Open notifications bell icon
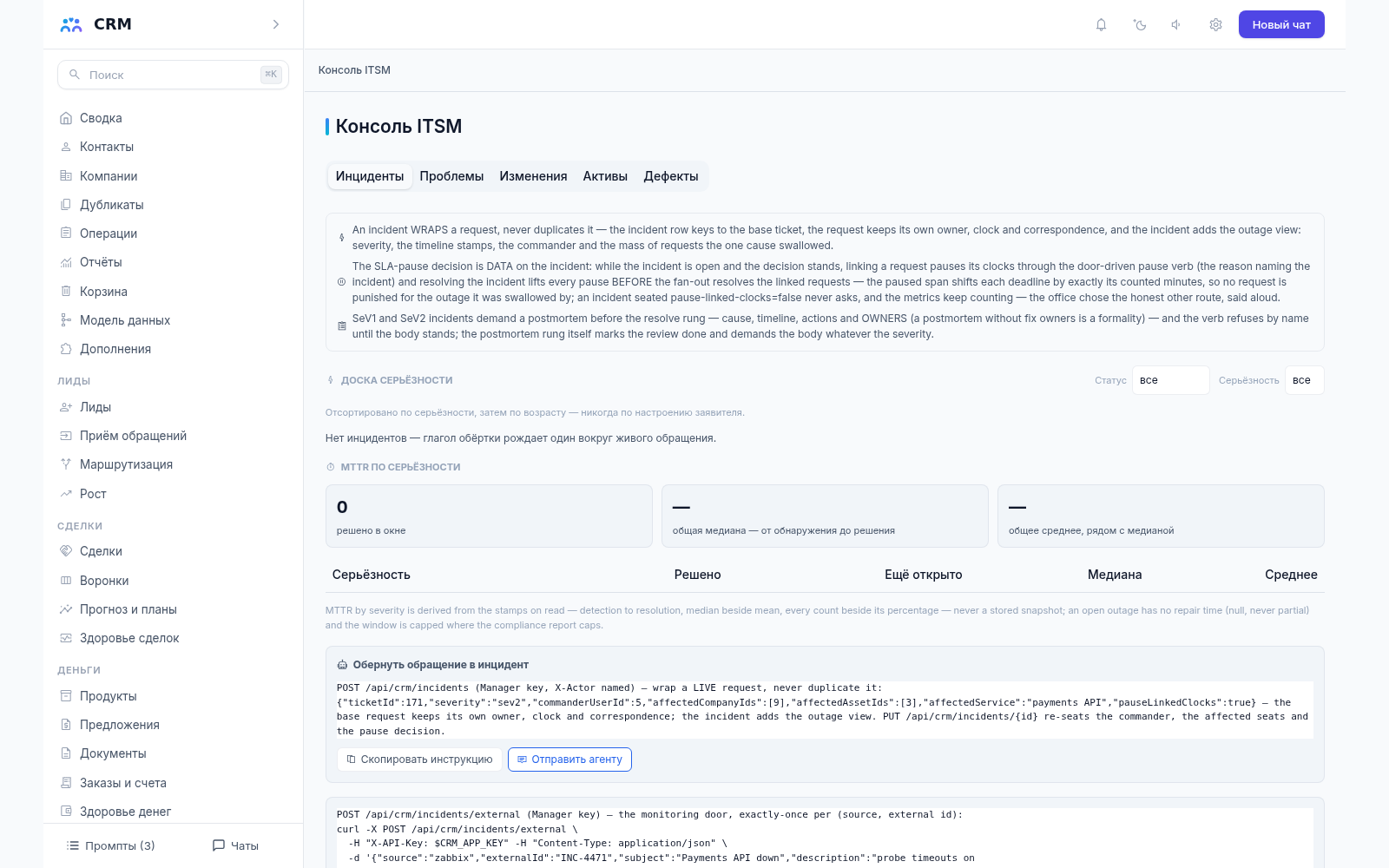The height and width of the screenshot is (868, 1389). [x=1101, y=24]
